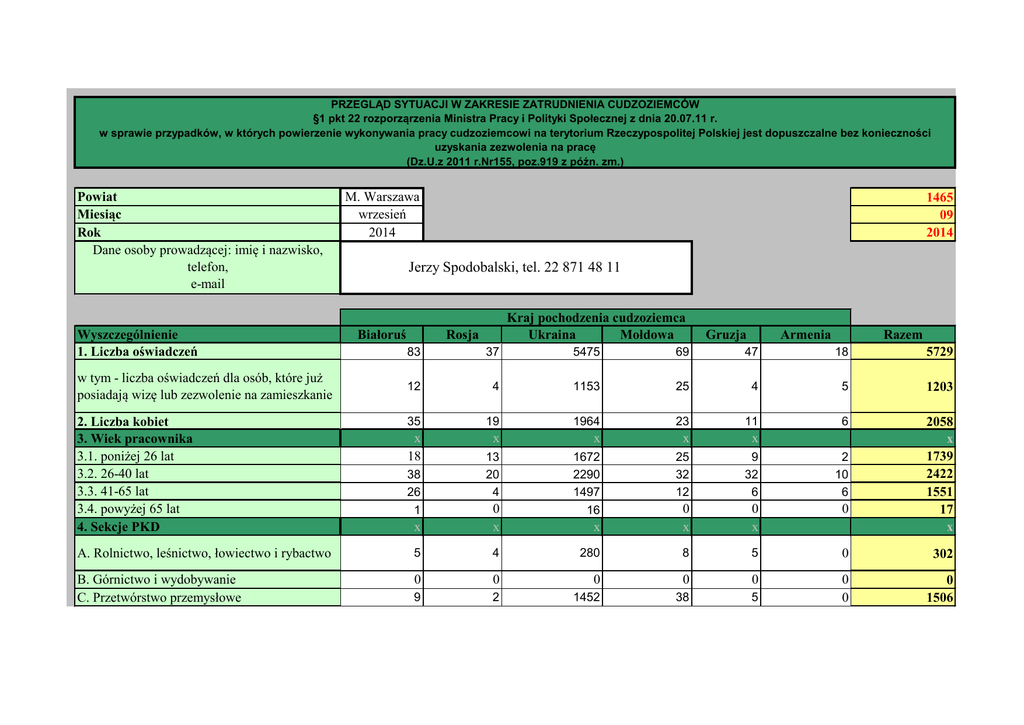Screen dimensions: 1024x725
Task: Click the cell showing 2290
Action: pyautogui.click(x=552, y=474)
